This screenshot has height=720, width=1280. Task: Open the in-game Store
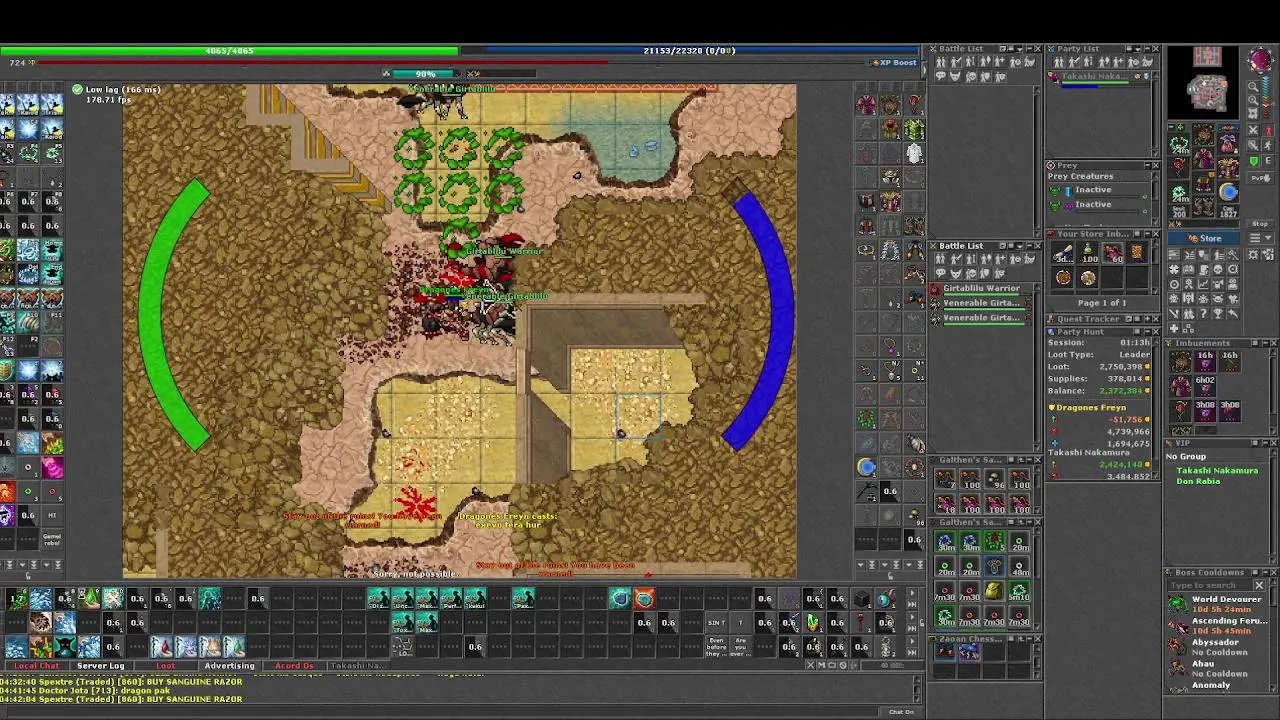coord(1204,238)
